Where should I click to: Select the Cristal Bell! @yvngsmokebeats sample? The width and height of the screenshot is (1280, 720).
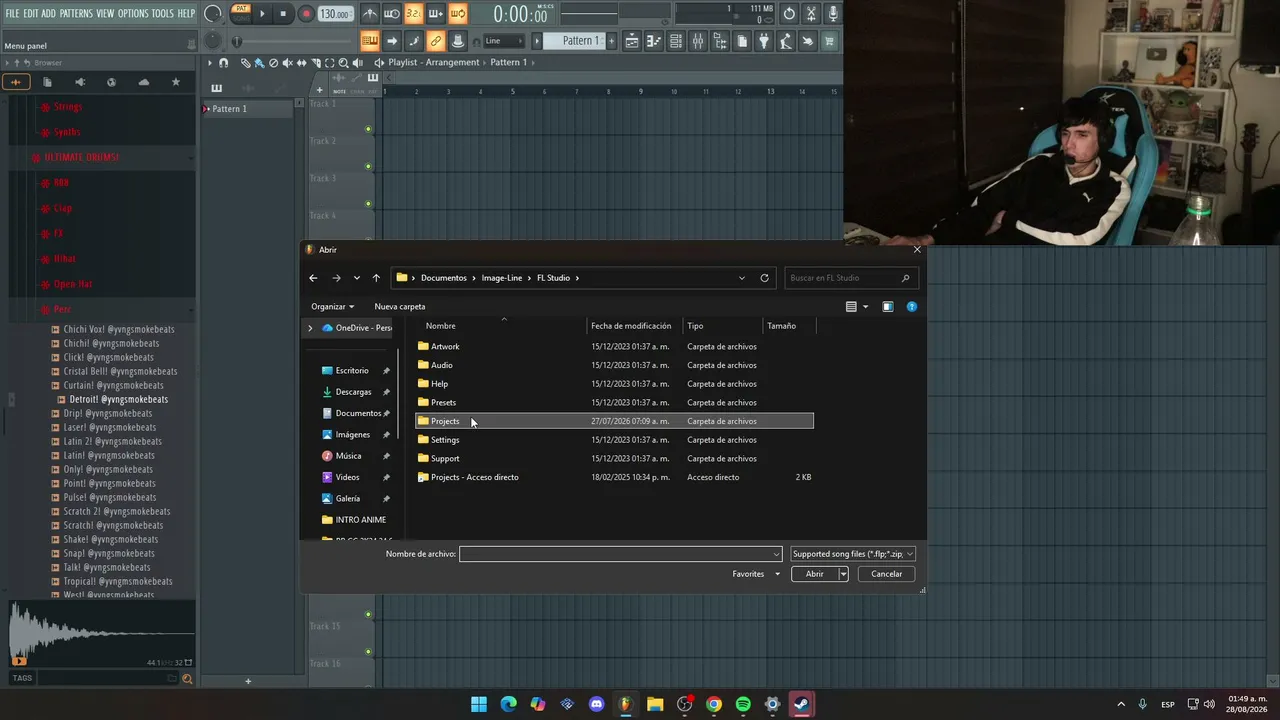pyautogui.click(x=120, y=371)
